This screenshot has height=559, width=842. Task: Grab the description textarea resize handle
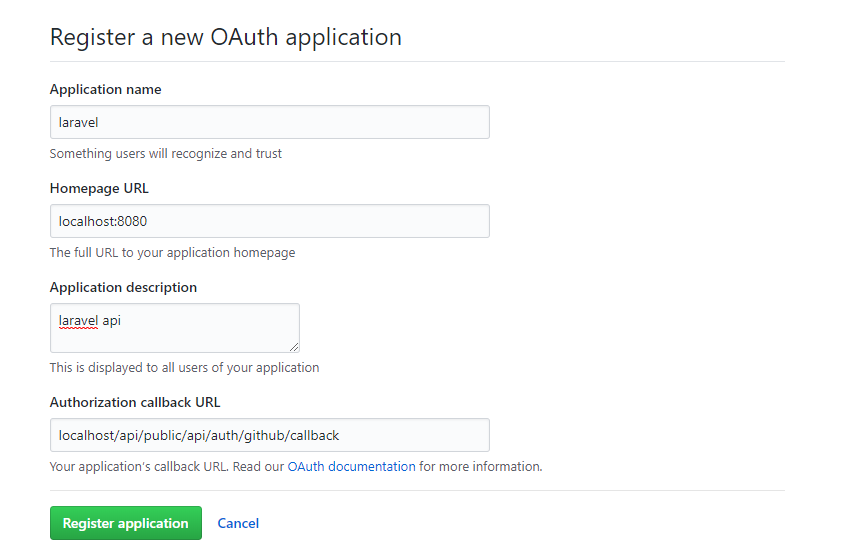click(294, 347)
